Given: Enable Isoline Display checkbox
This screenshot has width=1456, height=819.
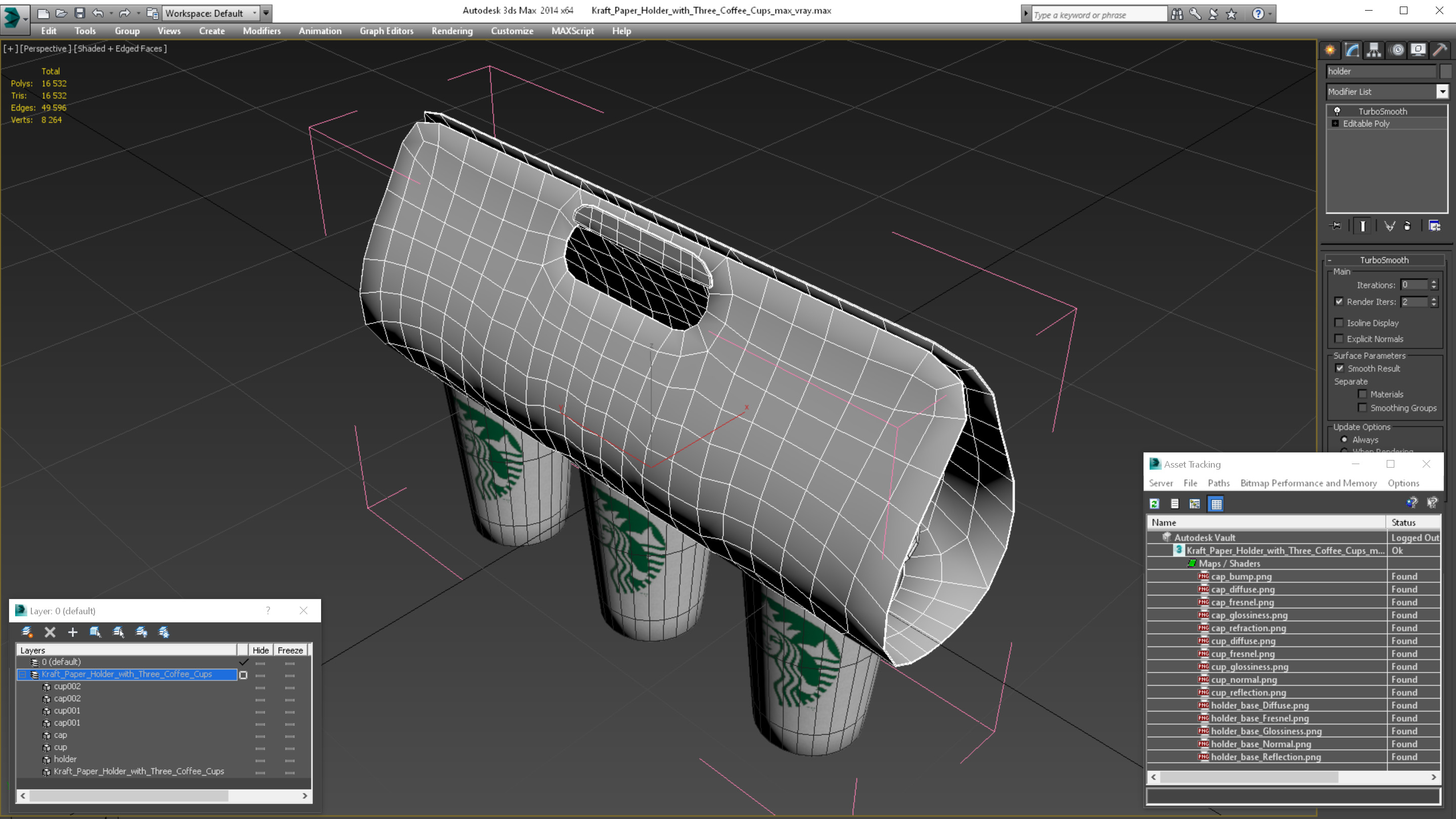Looking at the screenshot, I should 1338,323.
